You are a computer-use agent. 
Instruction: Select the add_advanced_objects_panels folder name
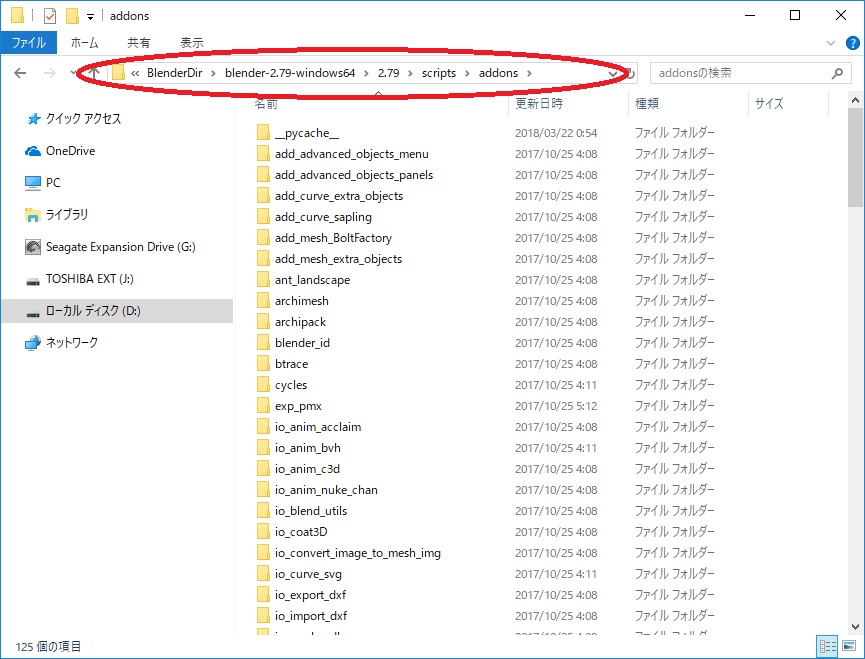pyautogui.click(x=354, y=175)
